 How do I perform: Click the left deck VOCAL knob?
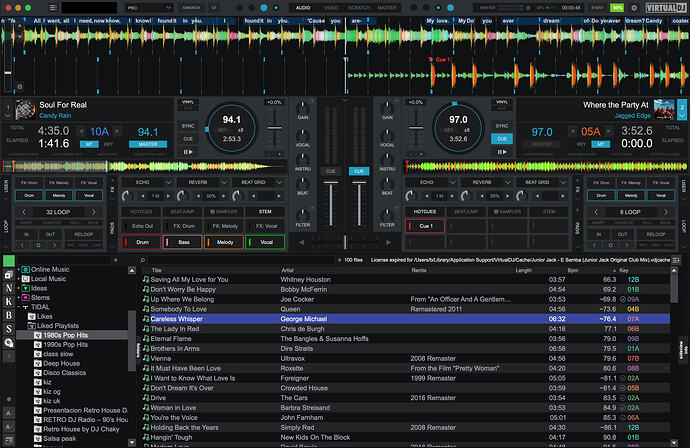click(x=303, y=135)
